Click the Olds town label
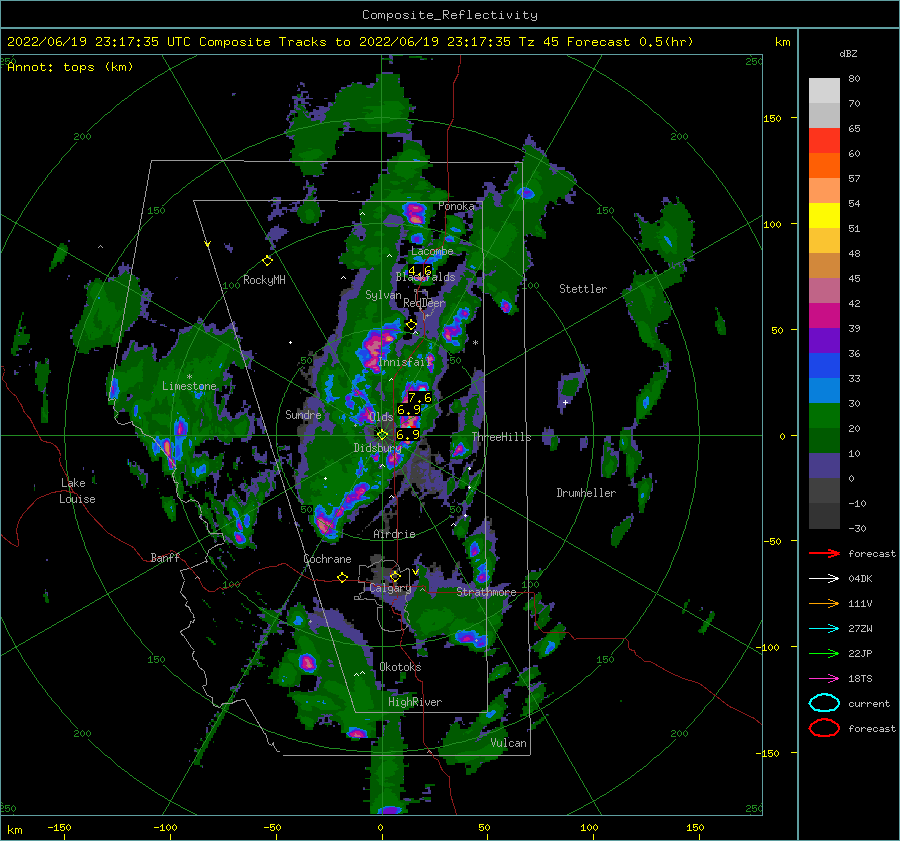 (381, 417)
